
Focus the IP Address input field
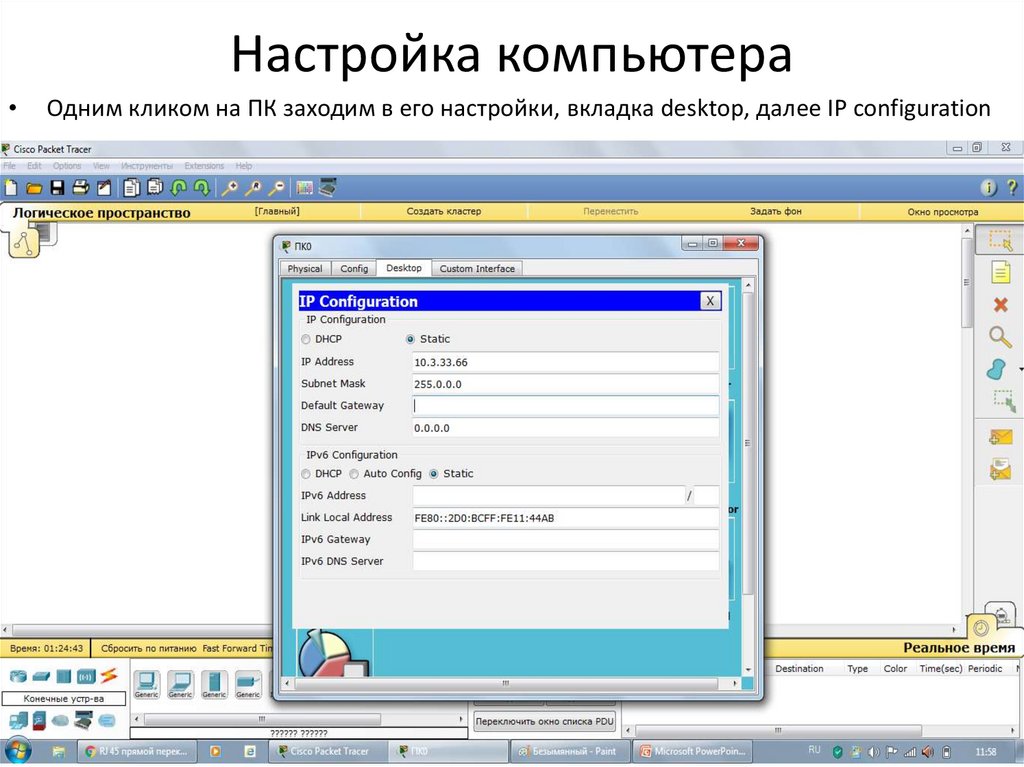[566, 362]
